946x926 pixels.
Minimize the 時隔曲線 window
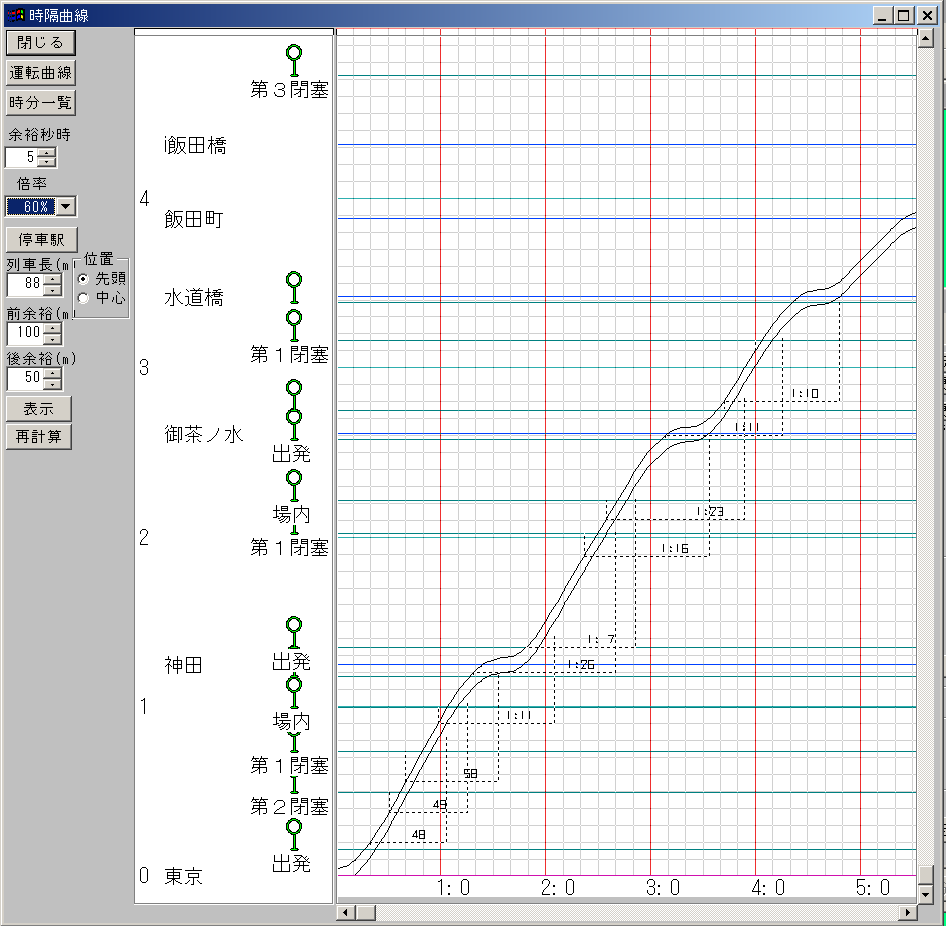tap(883, 16)
